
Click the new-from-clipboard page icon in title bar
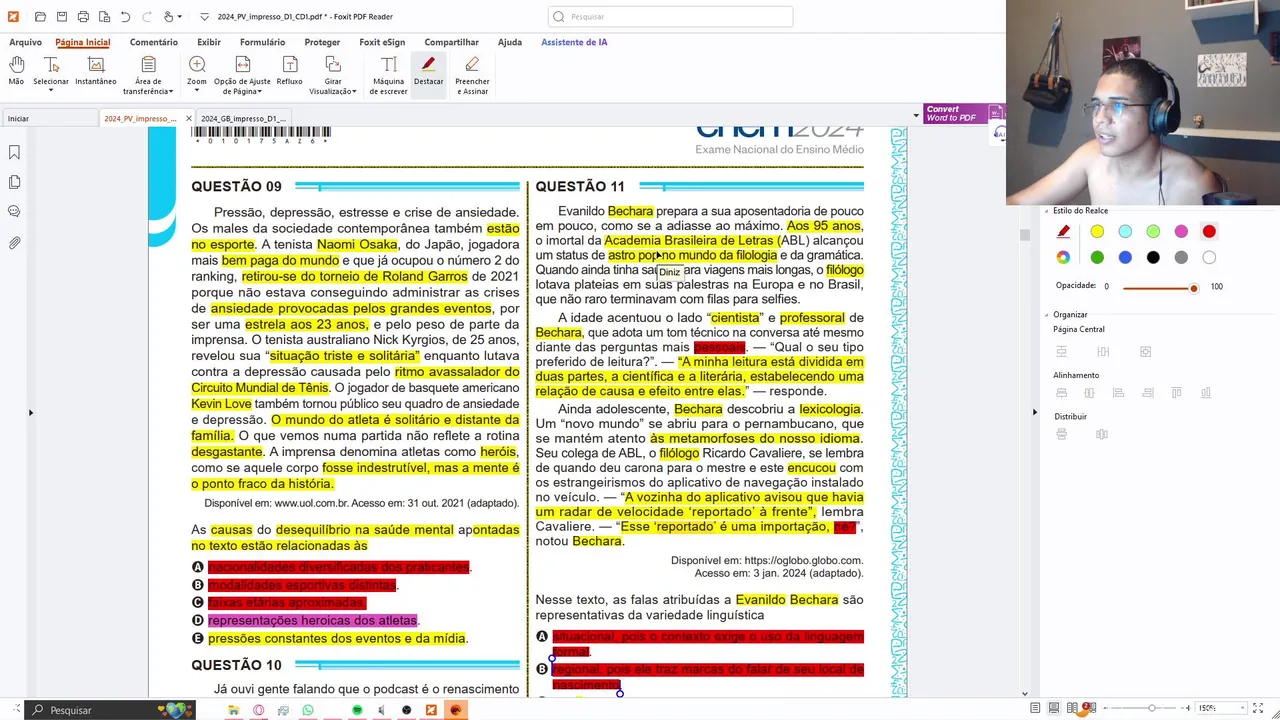click(x=103, y=16)
